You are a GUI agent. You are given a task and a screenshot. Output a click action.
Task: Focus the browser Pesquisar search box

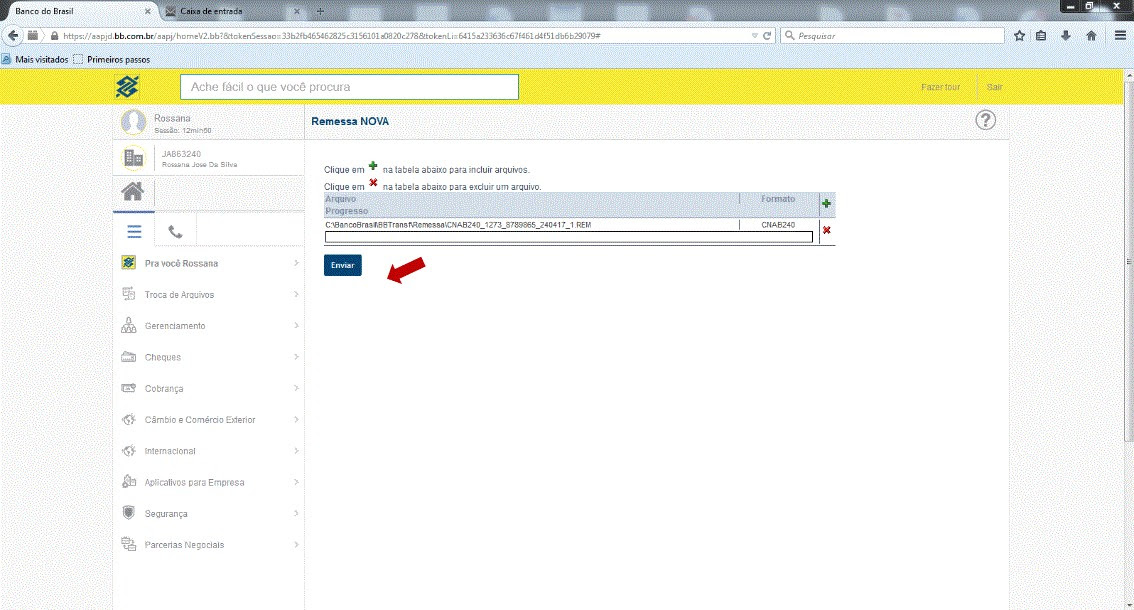pos(892,35)
